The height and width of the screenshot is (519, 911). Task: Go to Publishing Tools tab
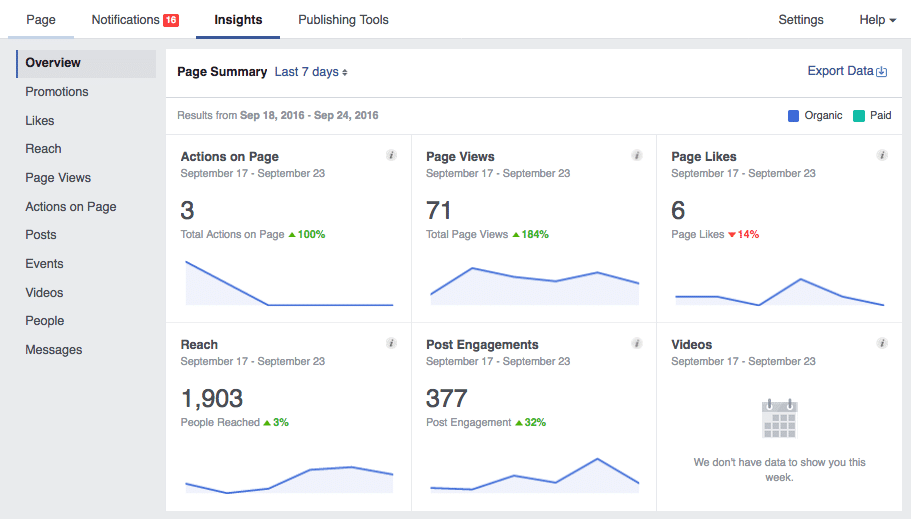click(x=343, y=20)
